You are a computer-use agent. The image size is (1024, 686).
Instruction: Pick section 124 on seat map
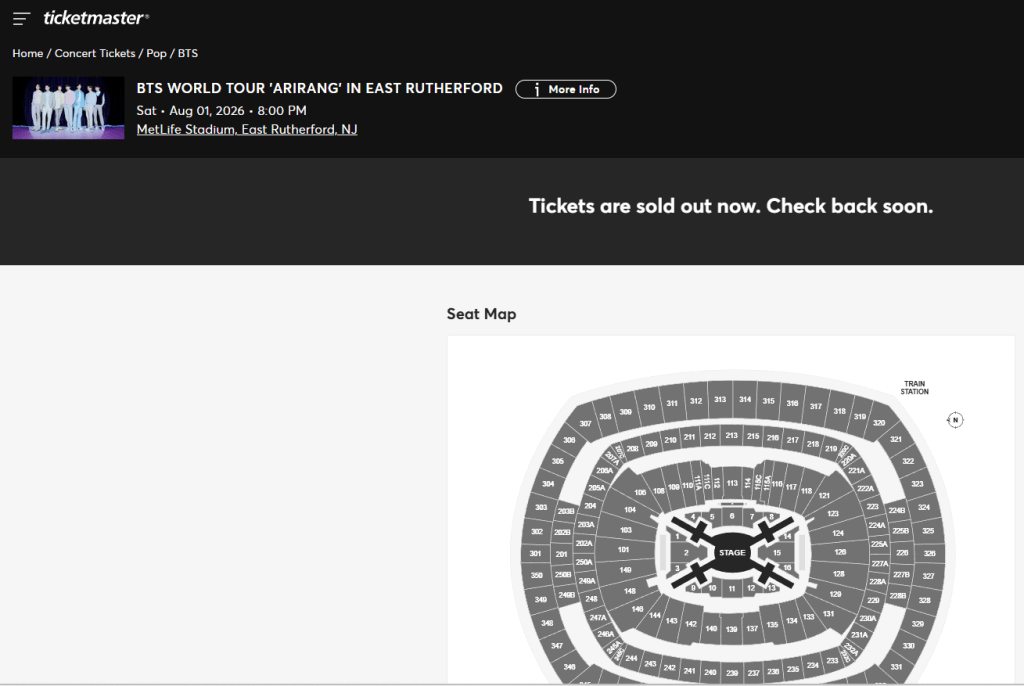point(838,533)
